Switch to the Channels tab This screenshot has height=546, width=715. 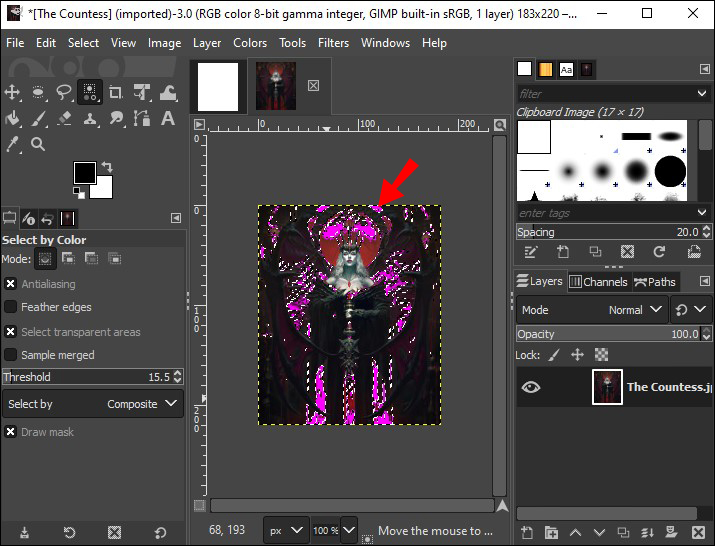[x=598, y=282]
